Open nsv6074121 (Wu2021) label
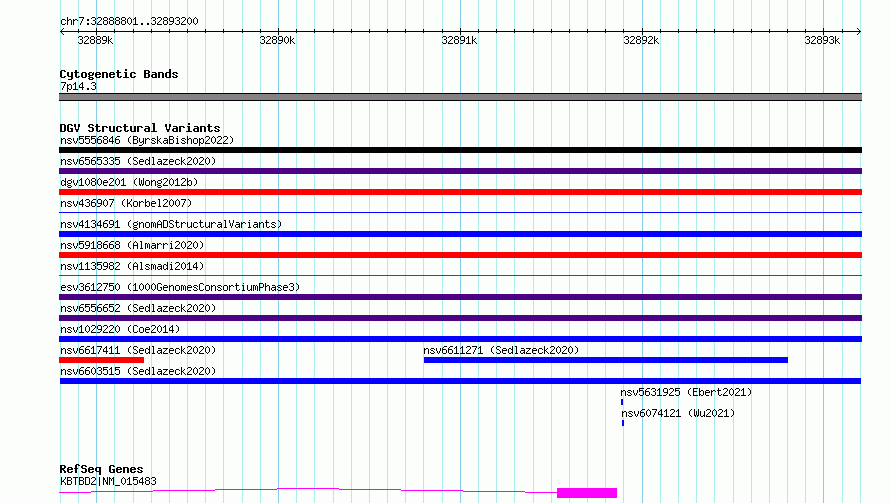Screen dimensions: 890x503 678,413
